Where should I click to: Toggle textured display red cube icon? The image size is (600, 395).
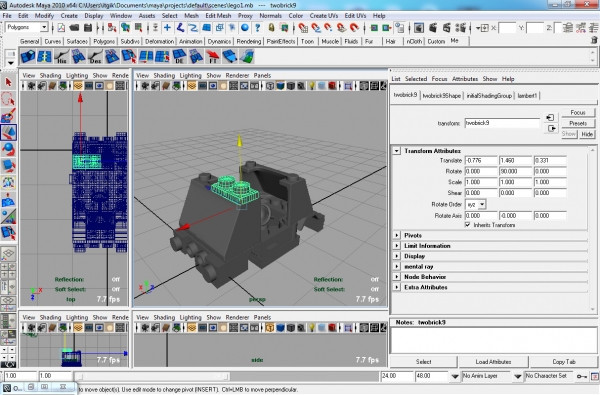click(x=332, y=86)
